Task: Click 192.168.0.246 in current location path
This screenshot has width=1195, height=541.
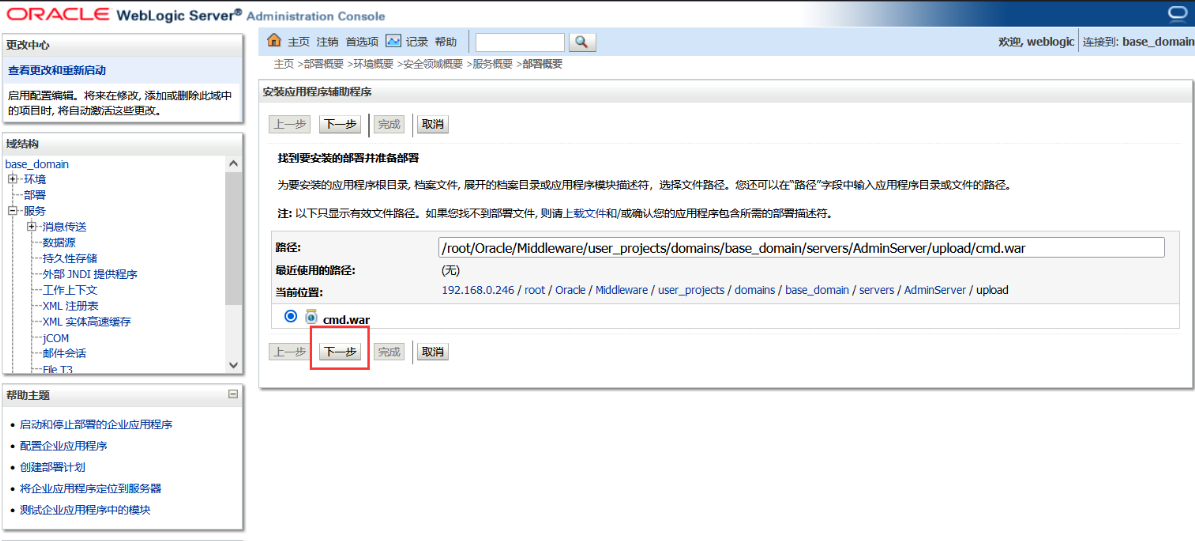Action: click(x=478, y=290)
